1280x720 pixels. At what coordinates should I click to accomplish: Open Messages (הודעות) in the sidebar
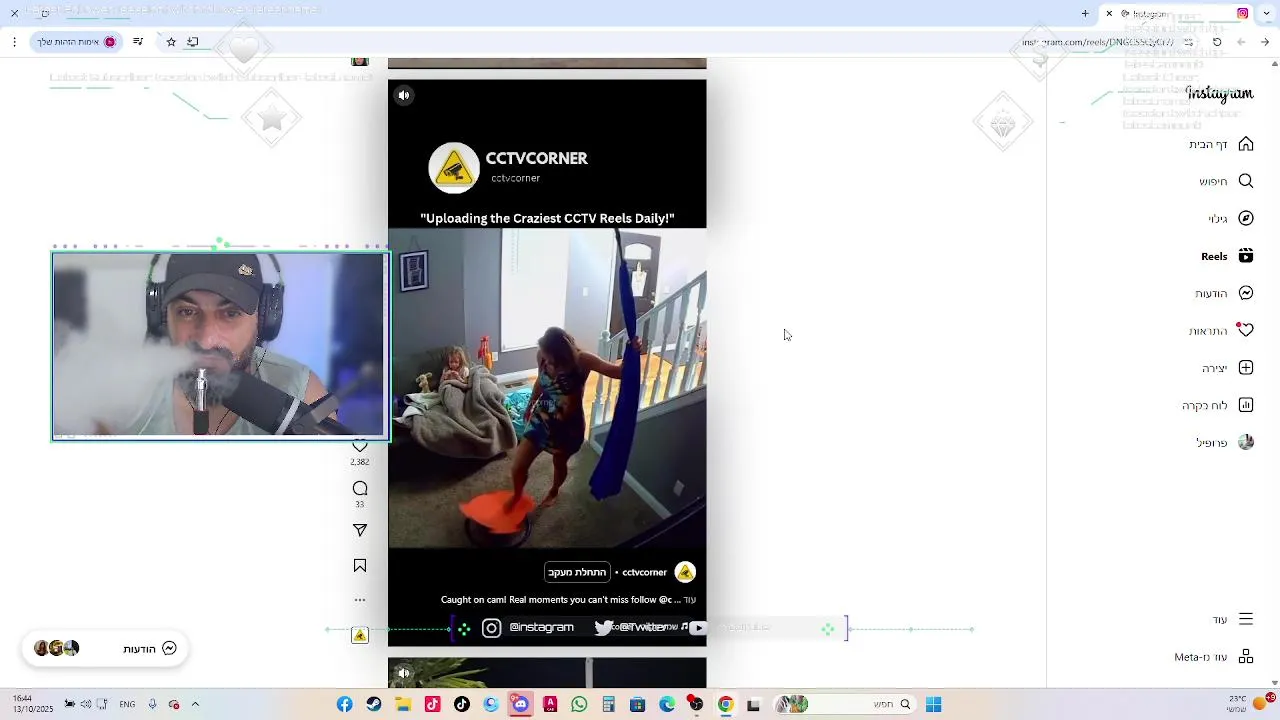tap(1224, 293)
